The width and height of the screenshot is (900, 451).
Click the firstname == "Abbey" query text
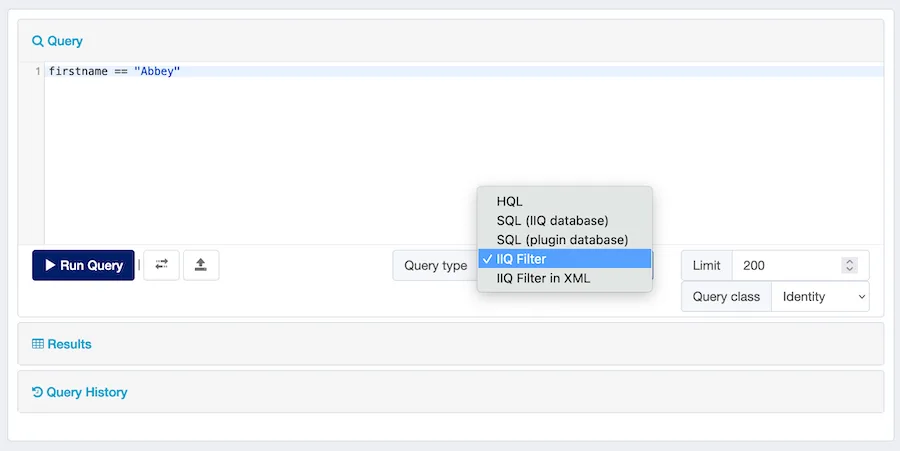114,72
